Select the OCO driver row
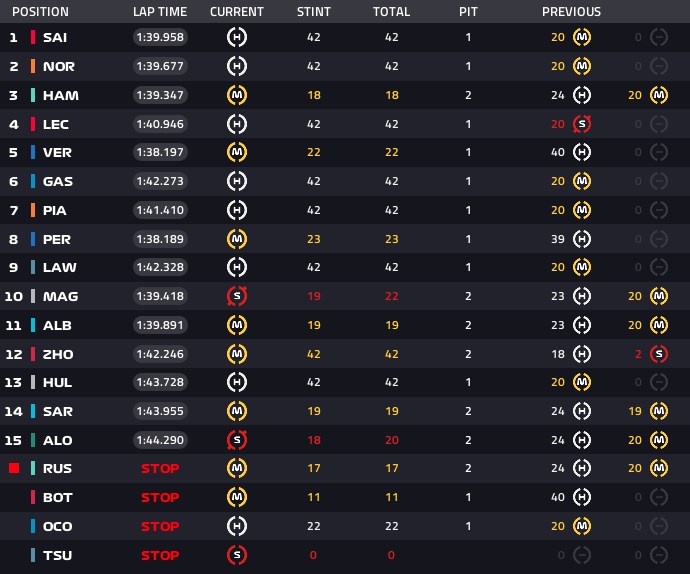Screen dimensions: 690x574 345,526
